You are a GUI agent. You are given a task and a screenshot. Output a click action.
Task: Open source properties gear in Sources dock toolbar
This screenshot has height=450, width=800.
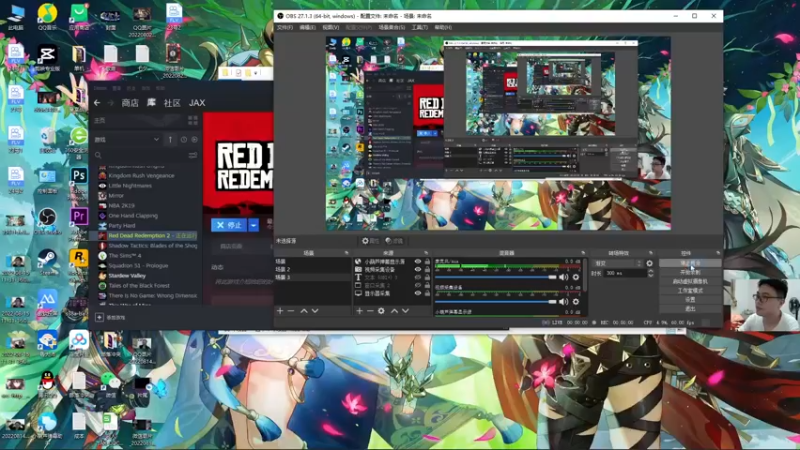coord(381,311)
